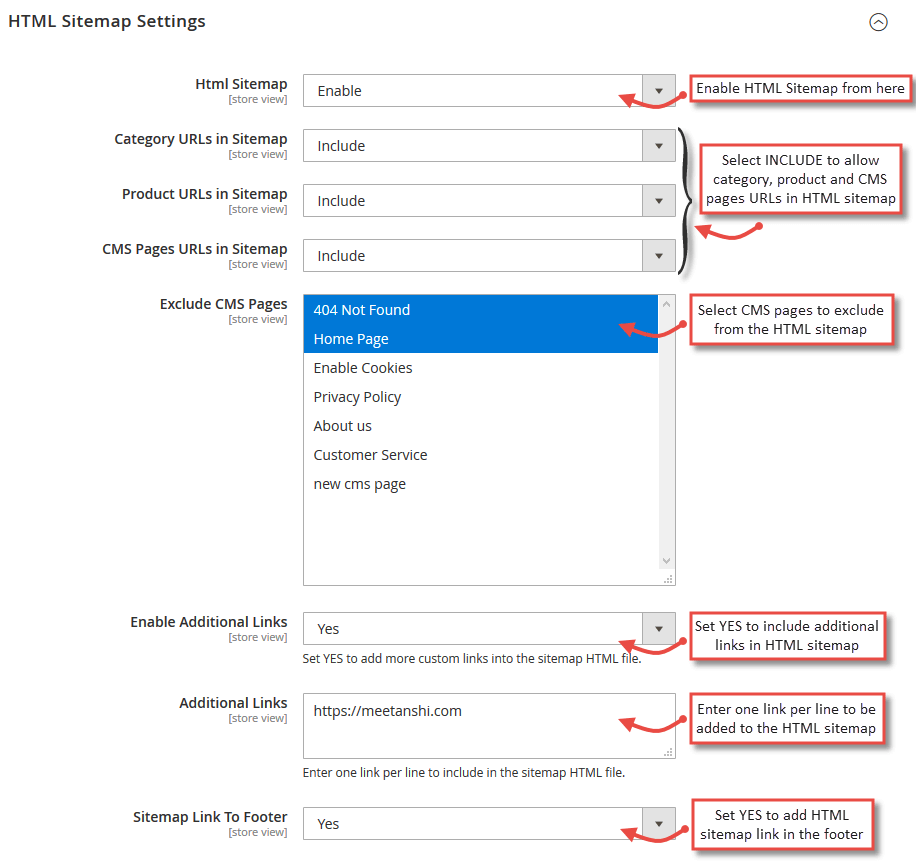This screenshot has width=916, height=862.
Task: Open the Category URLs in Sitemap dropdown
Action: (480, 145)
